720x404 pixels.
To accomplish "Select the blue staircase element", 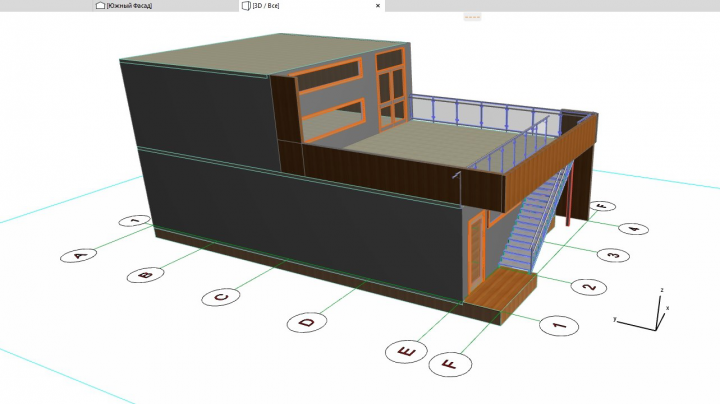I will tap(535, 223).
